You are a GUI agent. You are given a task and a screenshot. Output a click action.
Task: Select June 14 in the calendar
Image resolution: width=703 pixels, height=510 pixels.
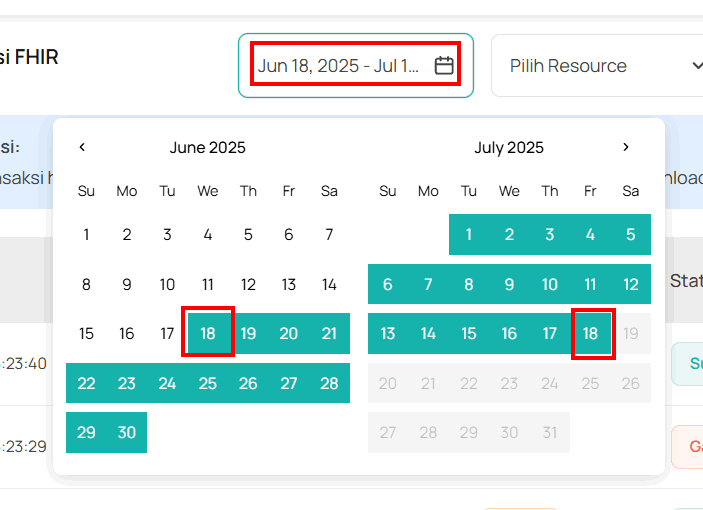point(329,284)
